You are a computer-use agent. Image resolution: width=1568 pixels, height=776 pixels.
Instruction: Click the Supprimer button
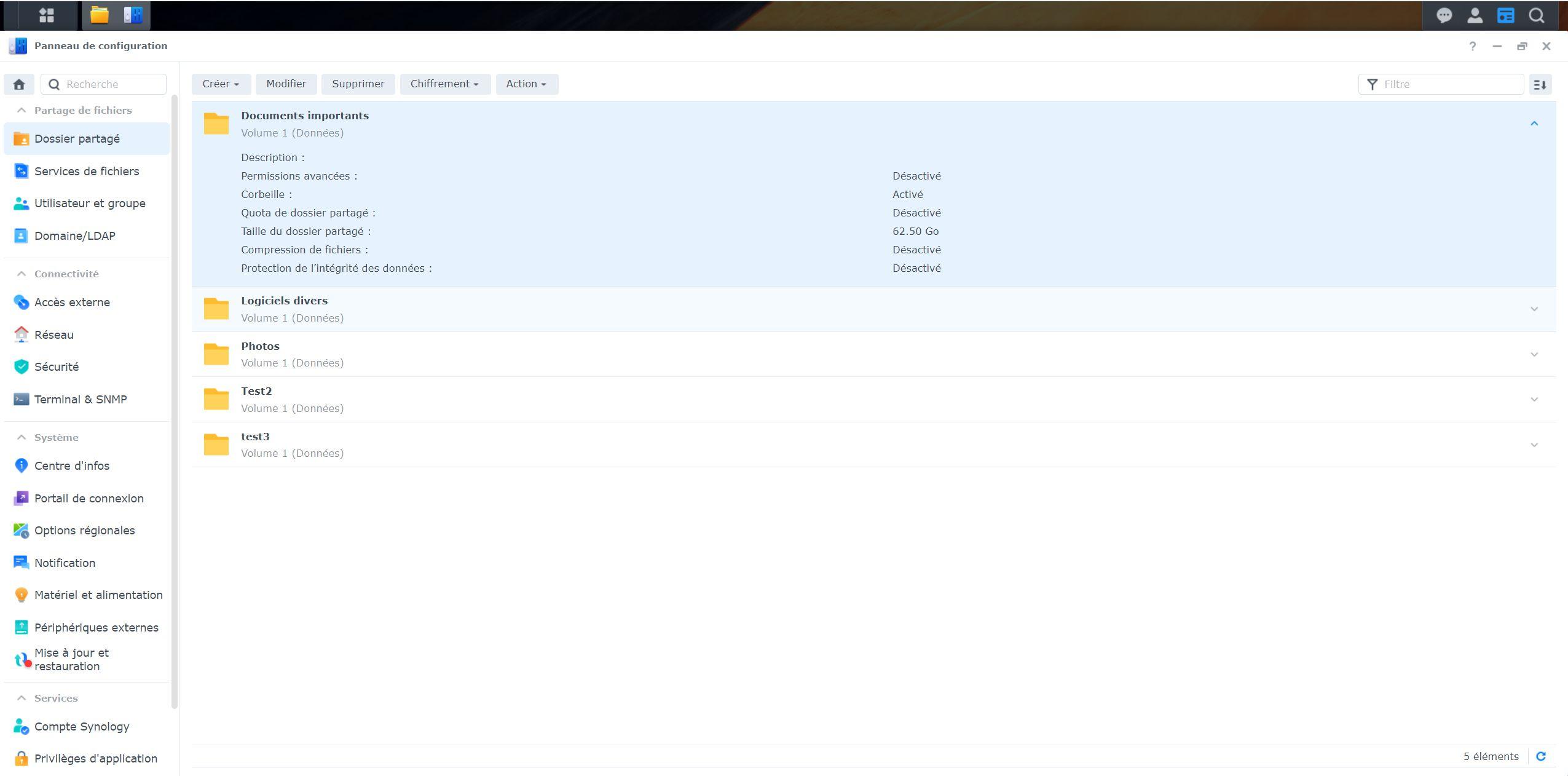(358, 84)
